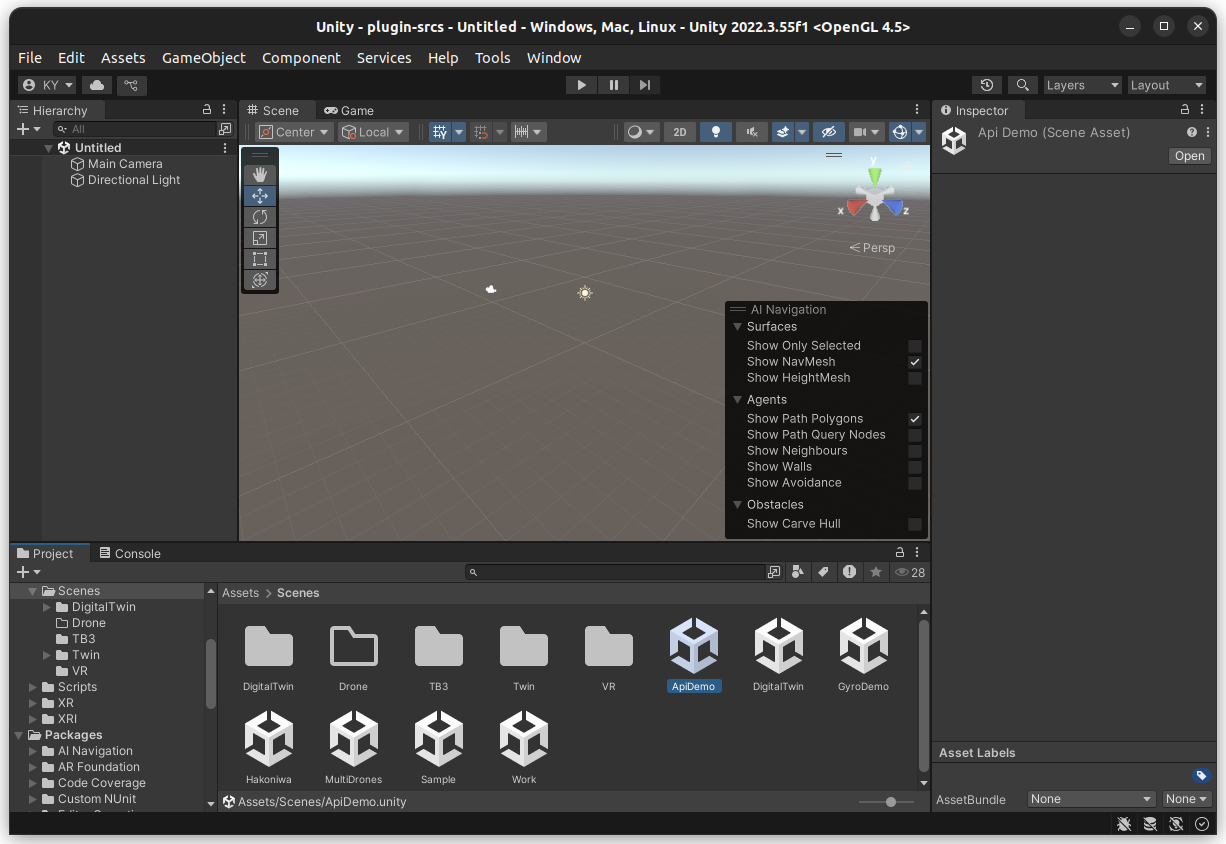The image size is (1226, 844).
Task: Enable Show Walls checkbox
Action: (915, 467)
